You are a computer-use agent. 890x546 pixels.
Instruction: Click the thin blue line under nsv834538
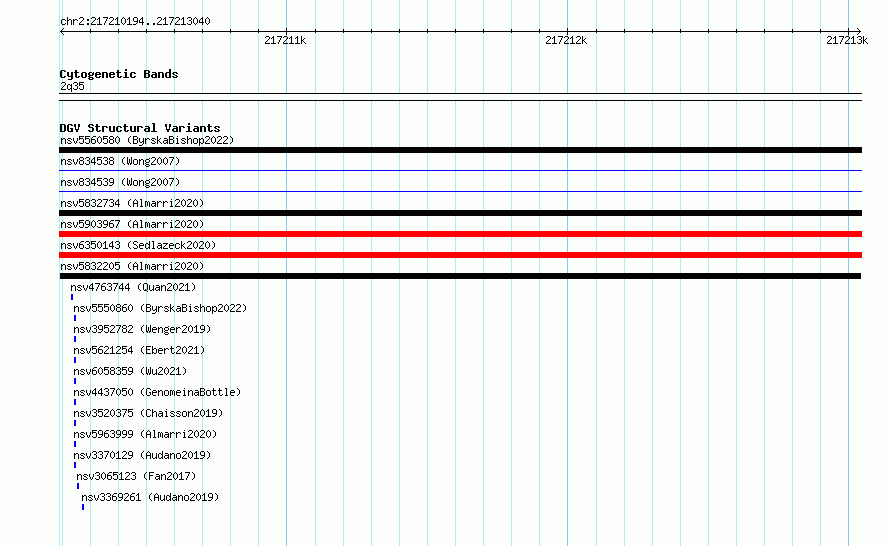point(460,170)
